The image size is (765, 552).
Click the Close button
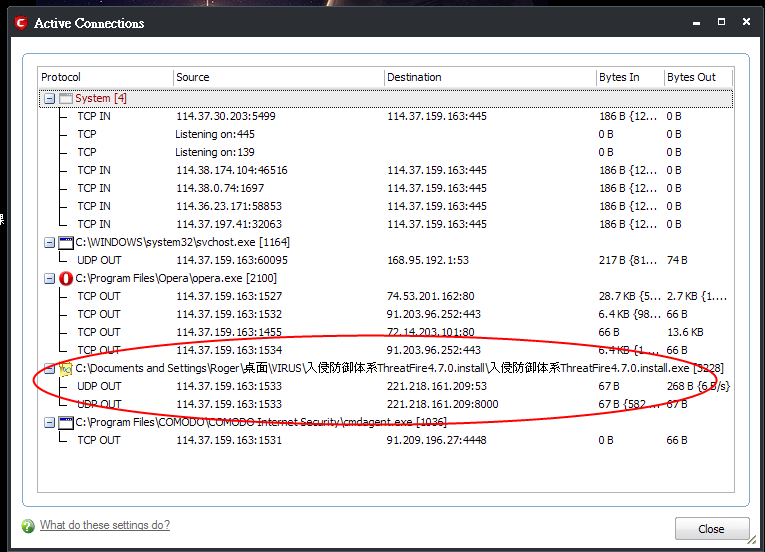(x=712, y=529)
